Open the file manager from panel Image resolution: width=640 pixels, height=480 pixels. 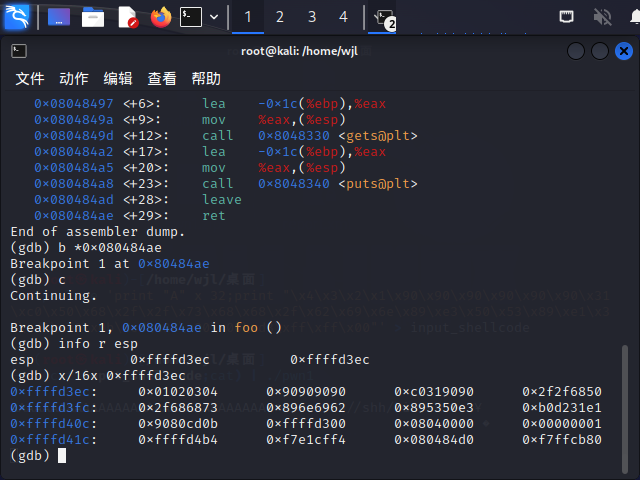tap(93, 17)
